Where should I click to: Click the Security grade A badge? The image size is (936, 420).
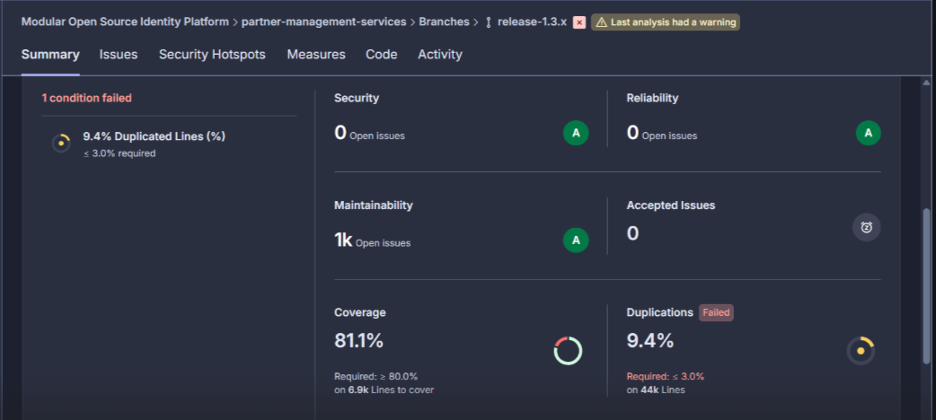tap(575, 133)
